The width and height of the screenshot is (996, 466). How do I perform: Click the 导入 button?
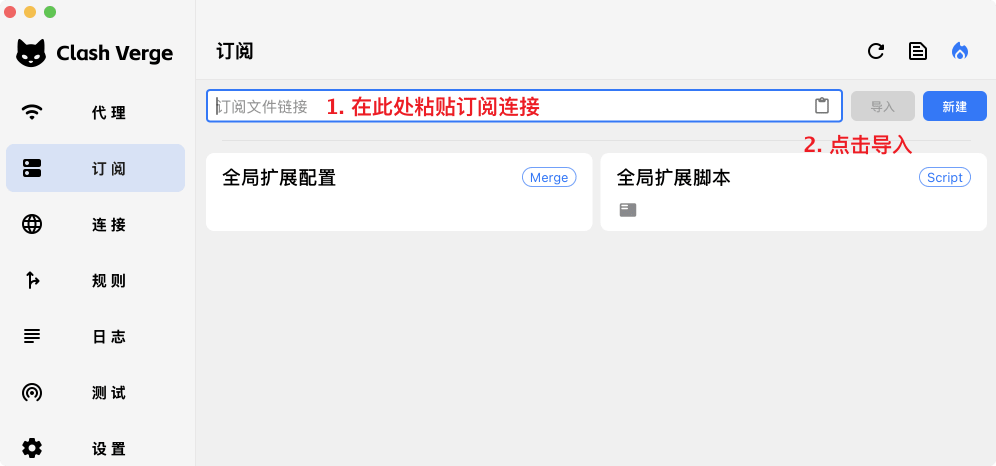pyautogui.click(x=883, y=106)
